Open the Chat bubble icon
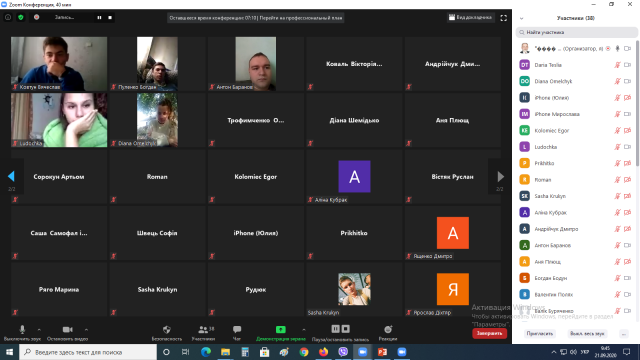The image size is (640, 360). click(x=237, y=329)
